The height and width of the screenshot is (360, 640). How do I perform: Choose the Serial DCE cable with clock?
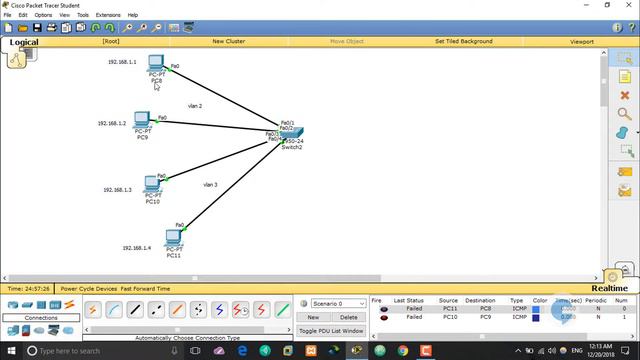[240, 310]
